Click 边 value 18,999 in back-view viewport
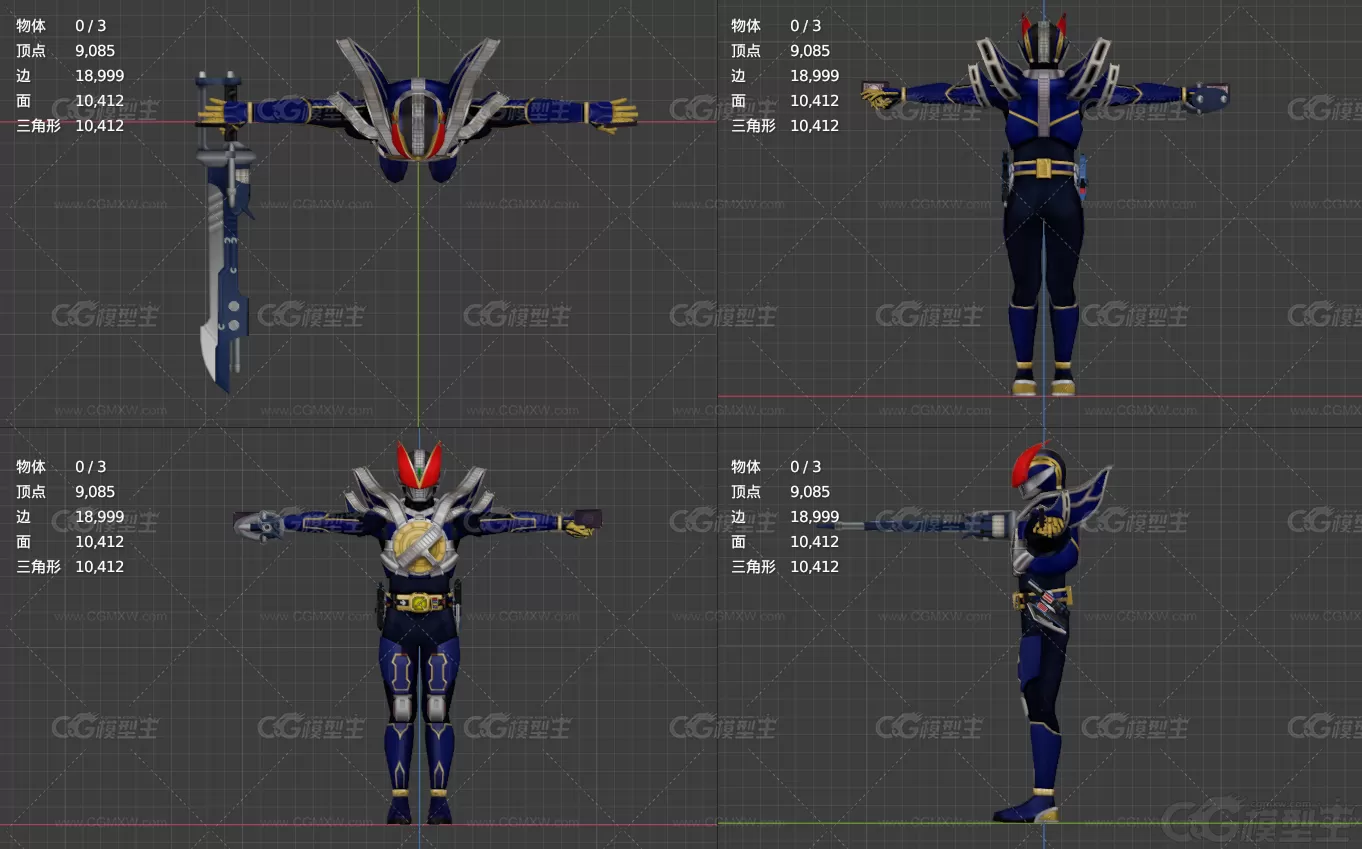Image resolution: width=1362 pixels, height=849 pixels. [x=814, y=75]
